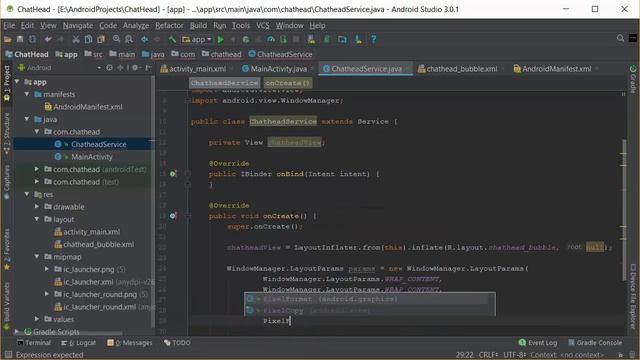Open the File menu
The height and width of the screenshot is (360, 640).
(x=9, y=25)
